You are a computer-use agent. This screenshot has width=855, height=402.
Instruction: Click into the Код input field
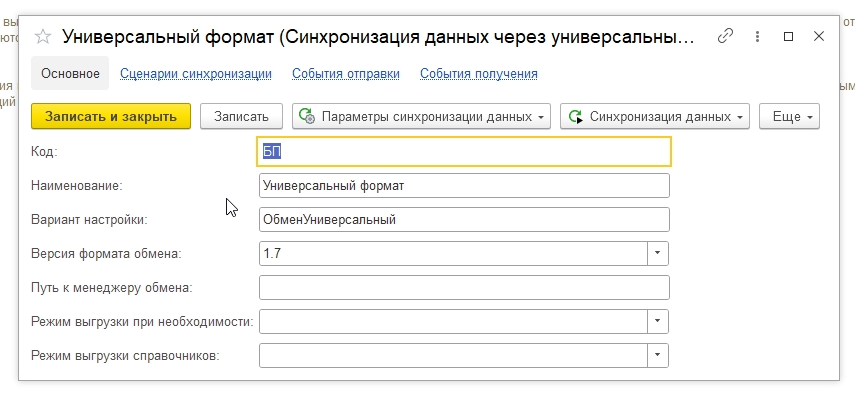(x=464, y=151)
